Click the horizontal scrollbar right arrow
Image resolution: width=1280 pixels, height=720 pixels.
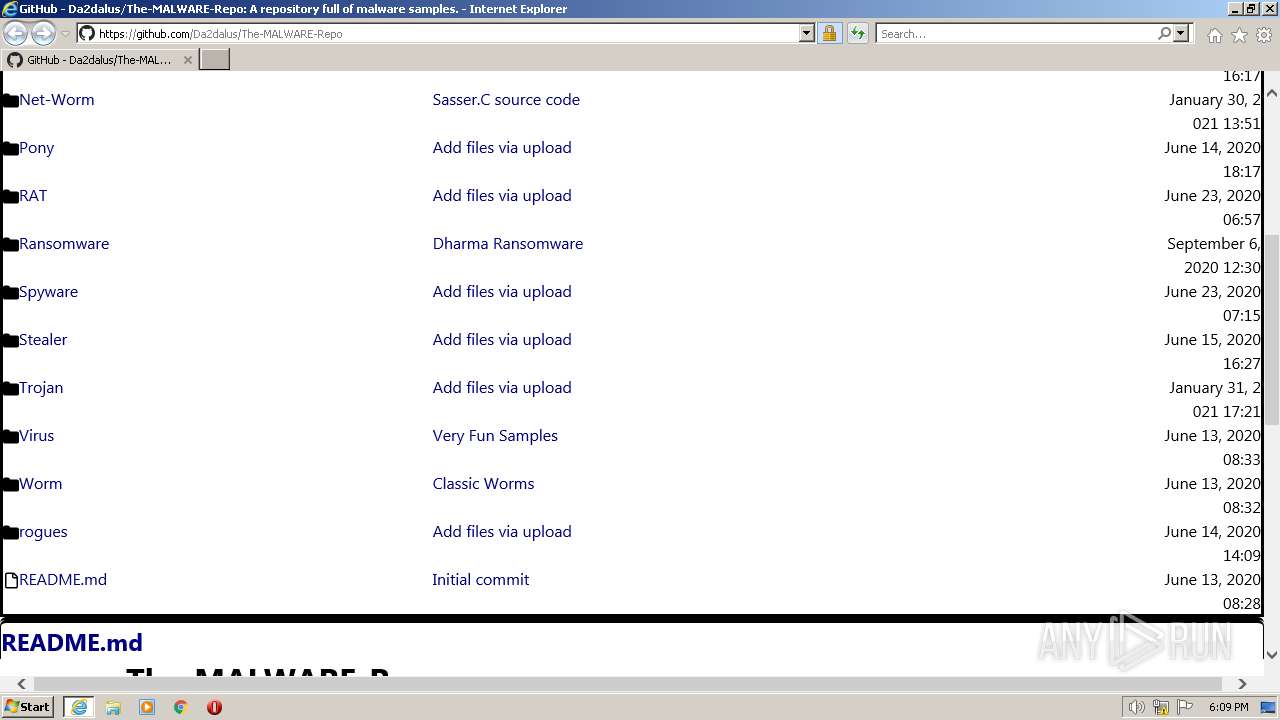pyautogui.click(x=1242, y=684)
